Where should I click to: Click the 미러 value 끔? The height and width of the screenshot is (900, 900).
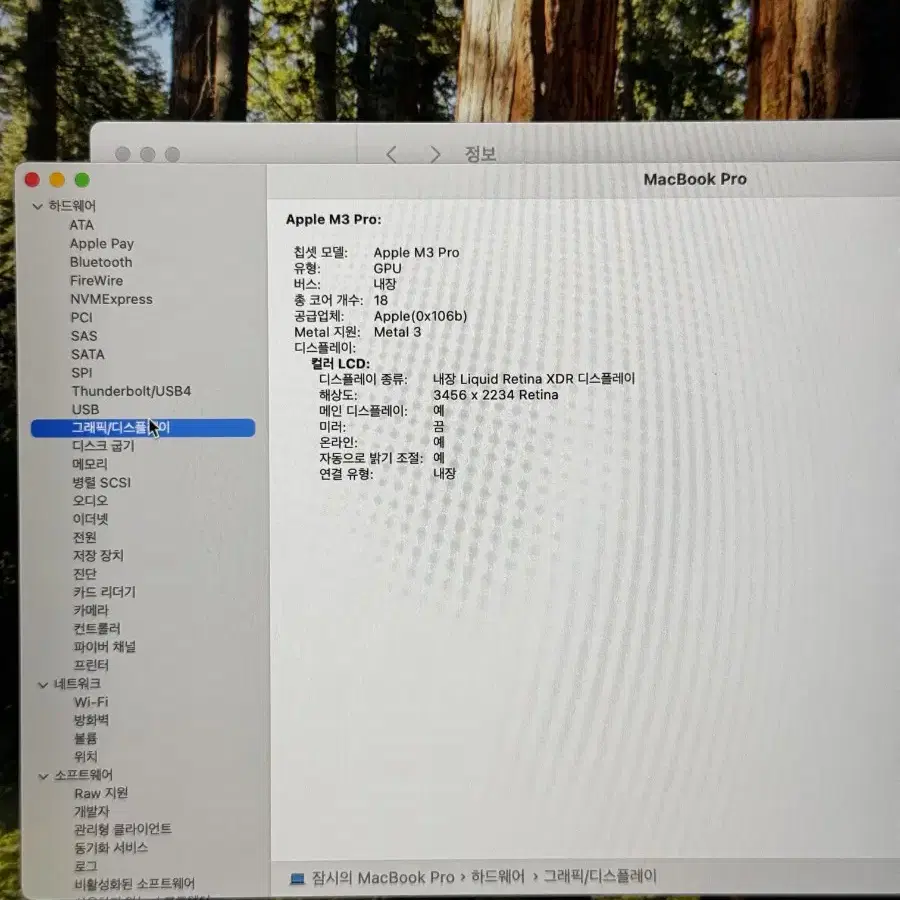439,426
